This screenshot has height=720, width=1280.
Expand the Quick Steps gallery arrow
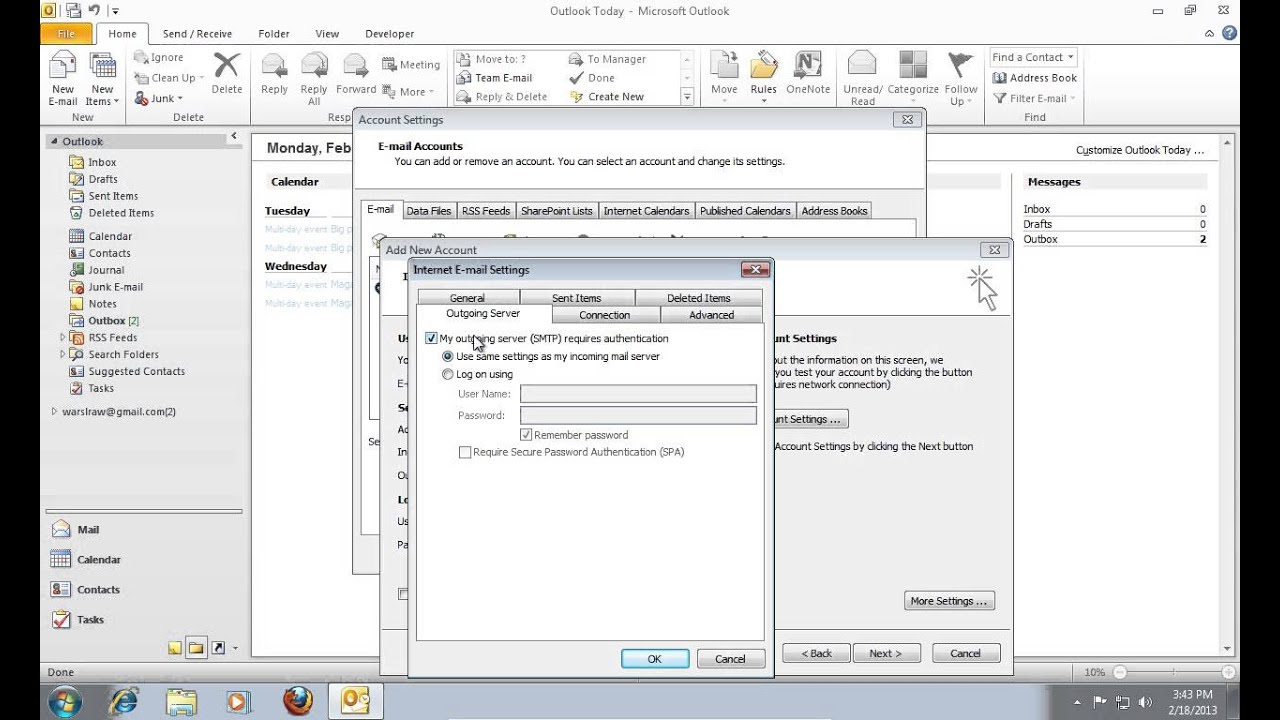687,97
